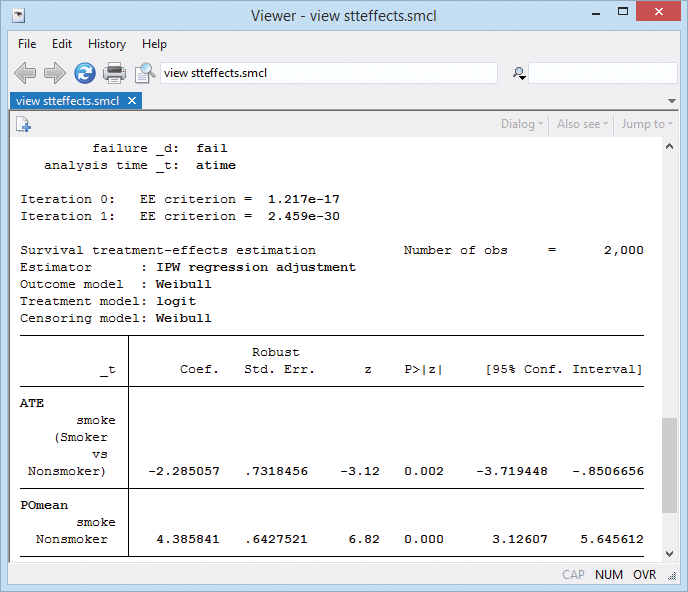Expand the Dialog dropdown

(x=522, y=124)
